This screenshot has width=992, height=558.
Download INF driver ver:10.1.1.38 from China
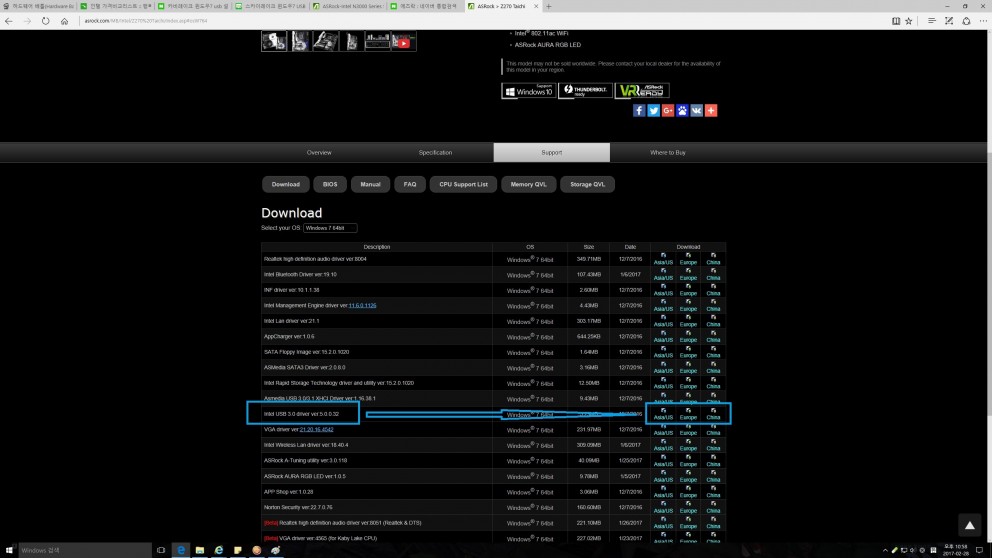713,290
